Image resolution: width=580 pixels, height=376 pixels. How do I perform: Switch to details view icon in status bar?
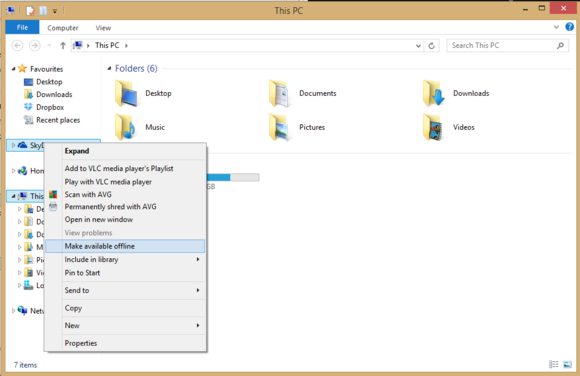click(x=554, y=365)
